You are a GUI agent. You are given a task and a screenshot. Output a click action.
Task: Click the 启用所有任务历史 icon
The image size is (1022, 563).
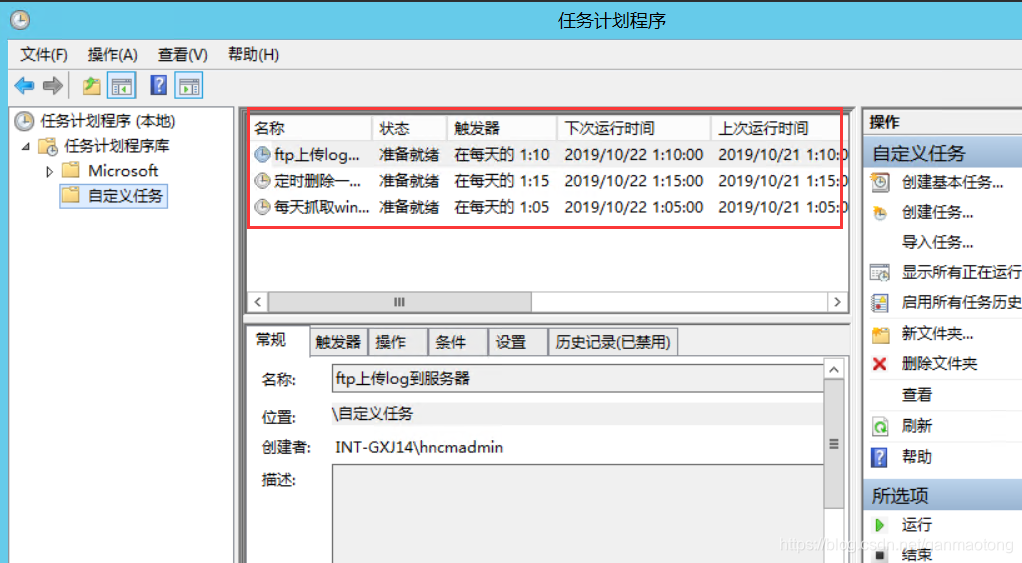click(x=880, y=302)
